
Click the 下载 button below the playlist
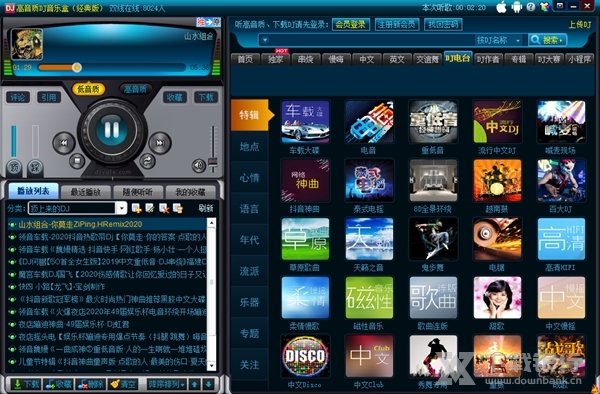coord(25,384)
